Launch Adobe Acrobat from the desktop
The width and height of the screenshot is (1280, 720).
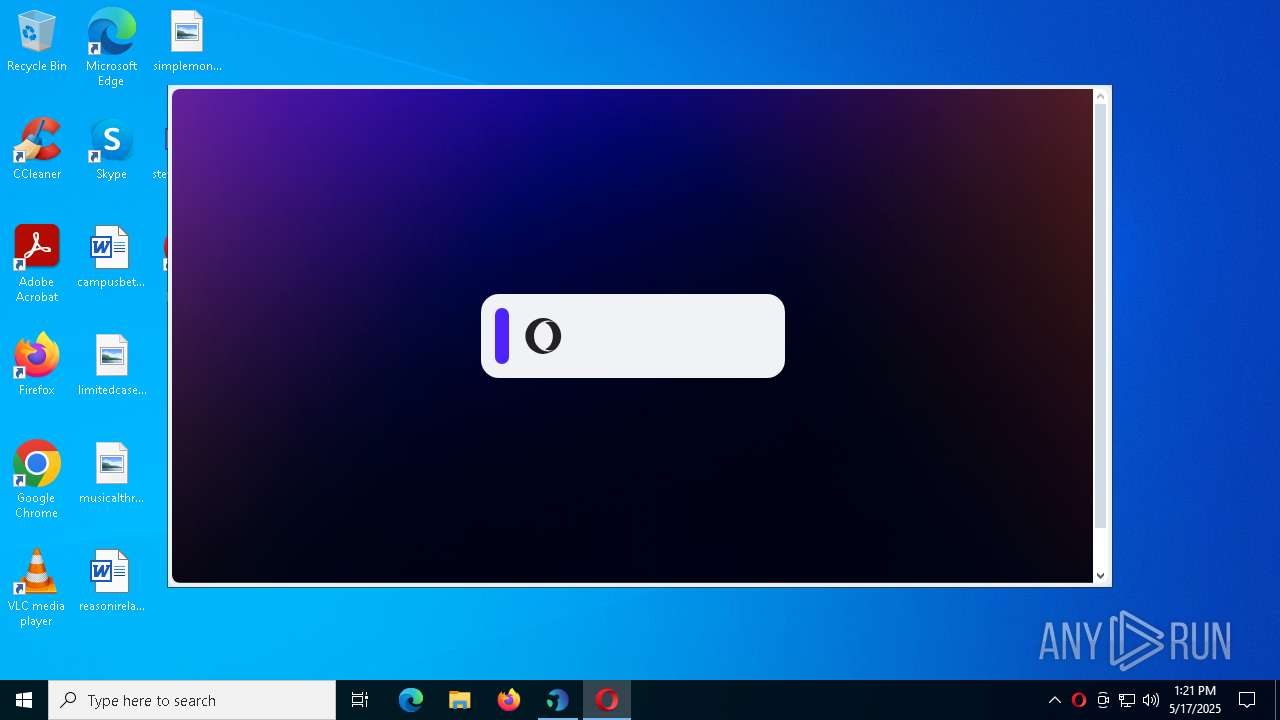(x=37, y=264)
